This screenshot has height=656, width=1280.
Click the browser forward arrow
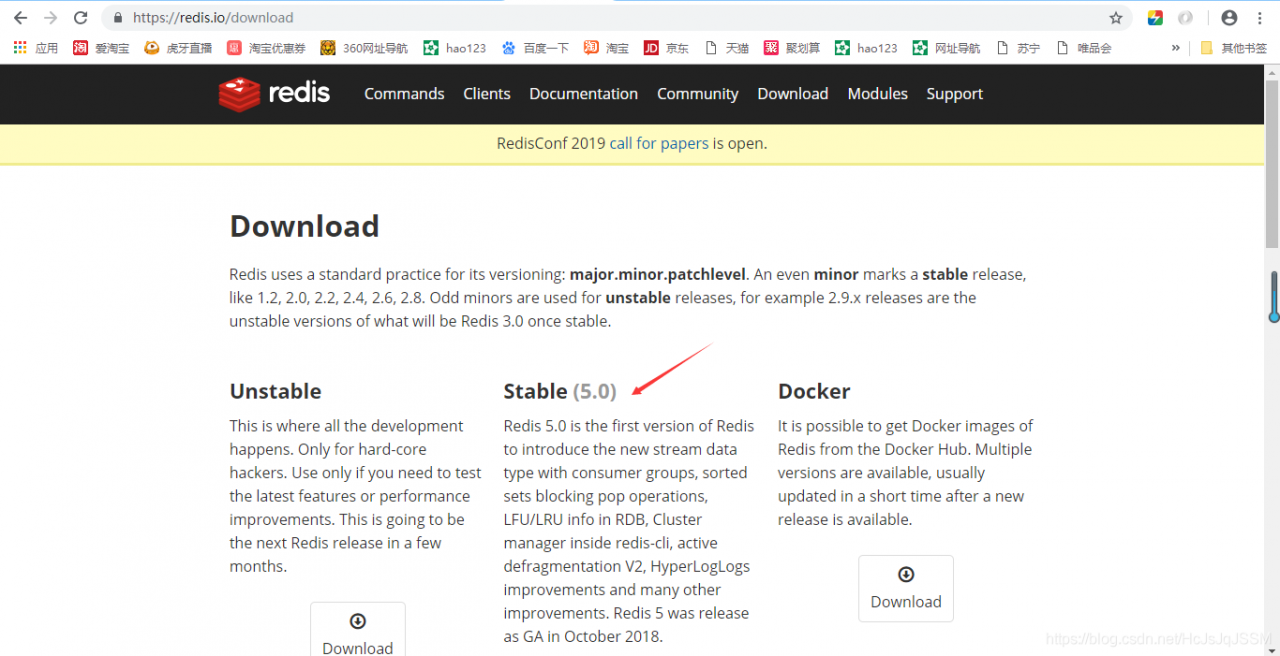pos(50,18)
